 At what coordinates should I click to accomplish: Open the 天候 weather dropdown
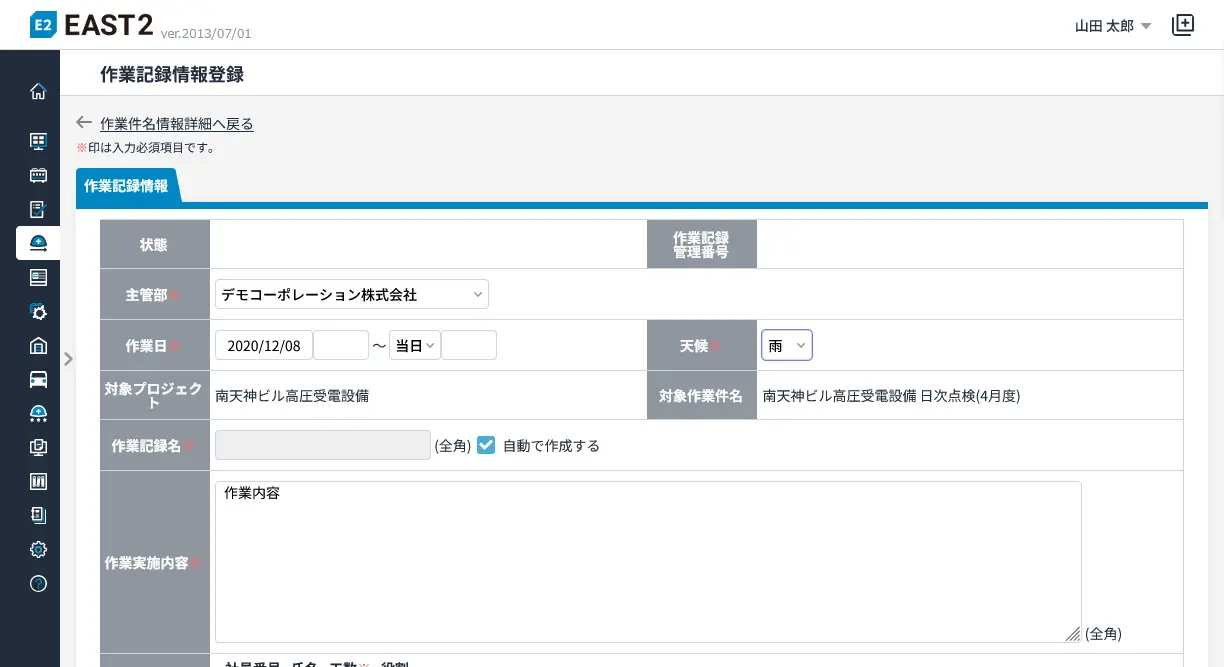pyautogui.click(x=786, y=345)
